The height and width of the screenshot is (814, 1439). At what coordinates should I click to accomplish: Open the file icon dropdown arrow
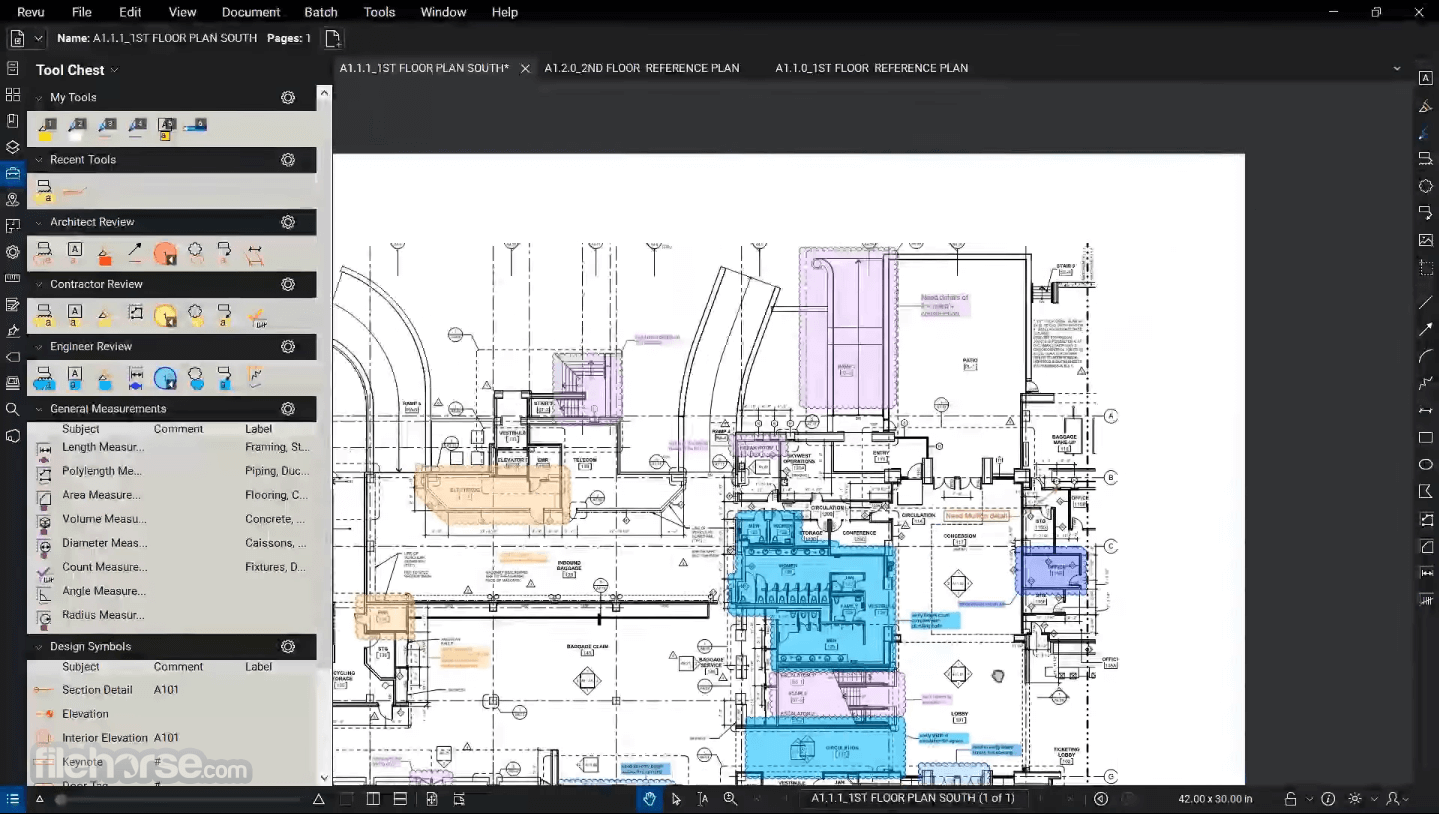38,38
